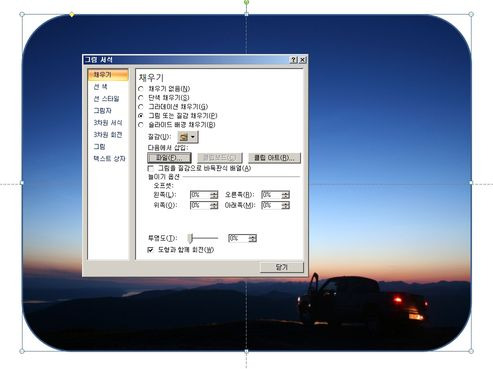Click the bottom-right corner sizing handle of the shape
Viewport: 493px width, 369px height.
pyautogui.click(x=471, y=351)
